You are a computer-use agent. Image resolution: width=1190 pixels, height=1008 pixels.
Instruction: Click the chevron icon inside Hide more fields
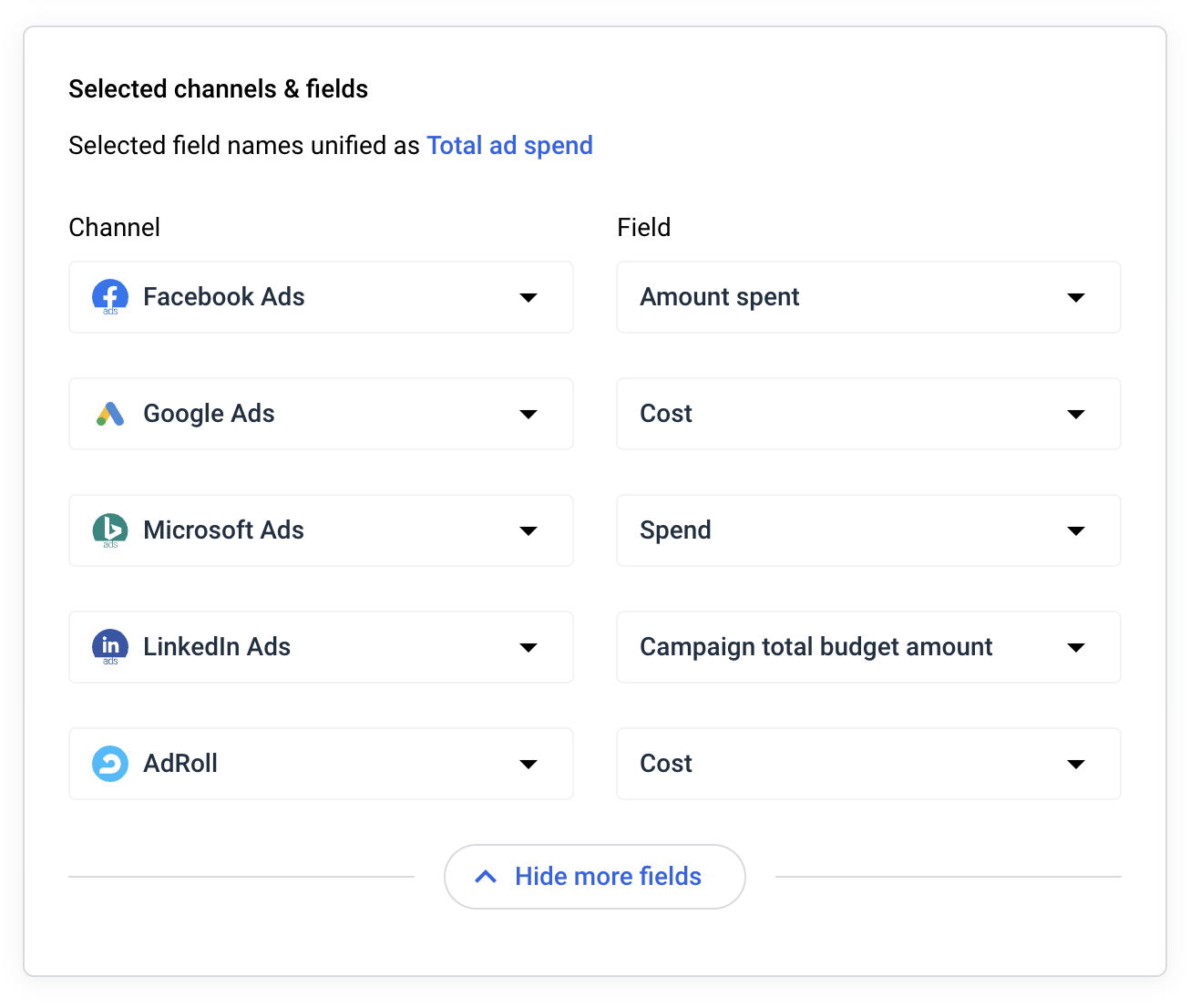point(484,876)
